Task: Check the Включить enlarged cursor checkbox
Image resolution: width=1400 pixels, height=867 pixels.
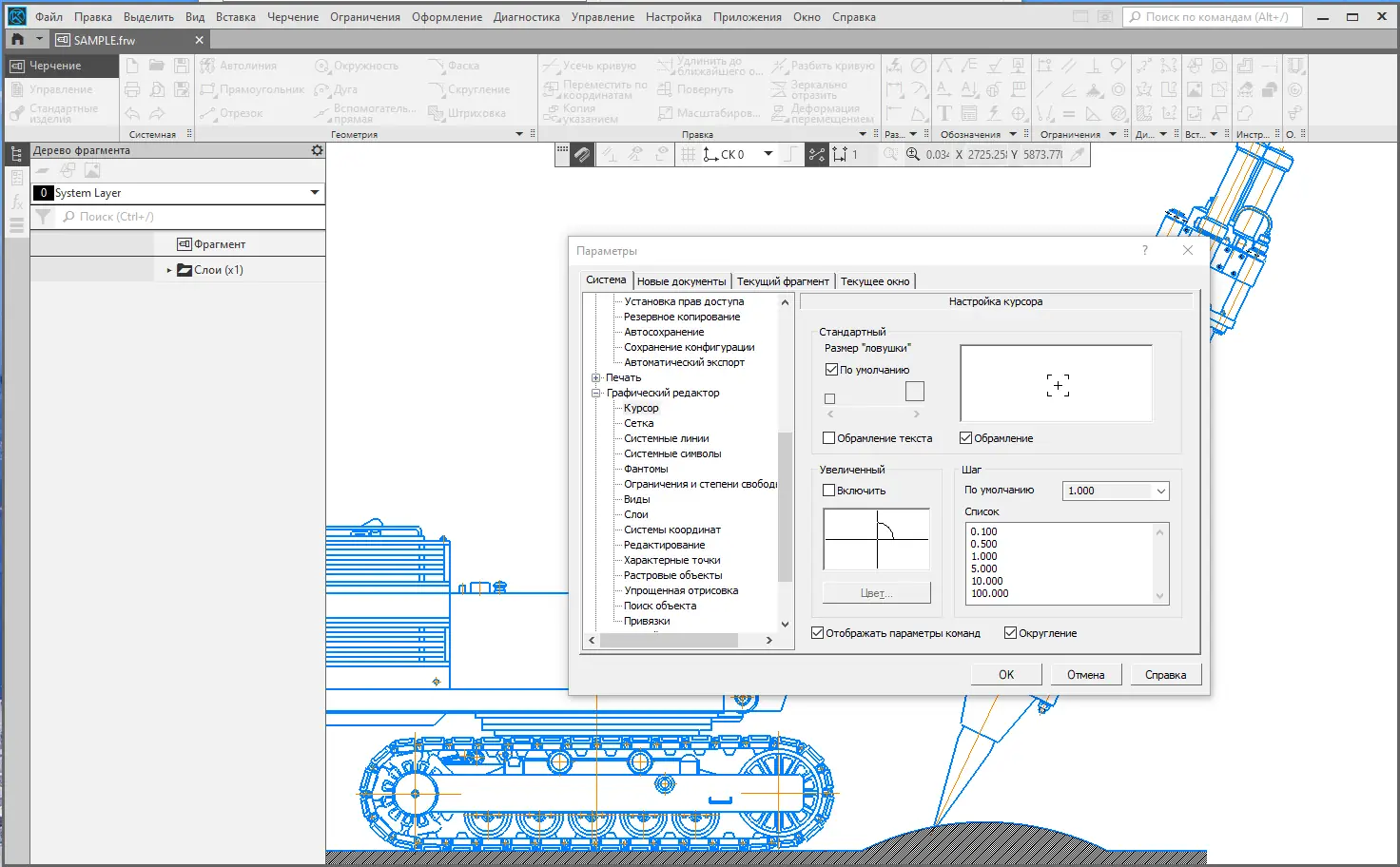Action: click(x=828, y=491)
